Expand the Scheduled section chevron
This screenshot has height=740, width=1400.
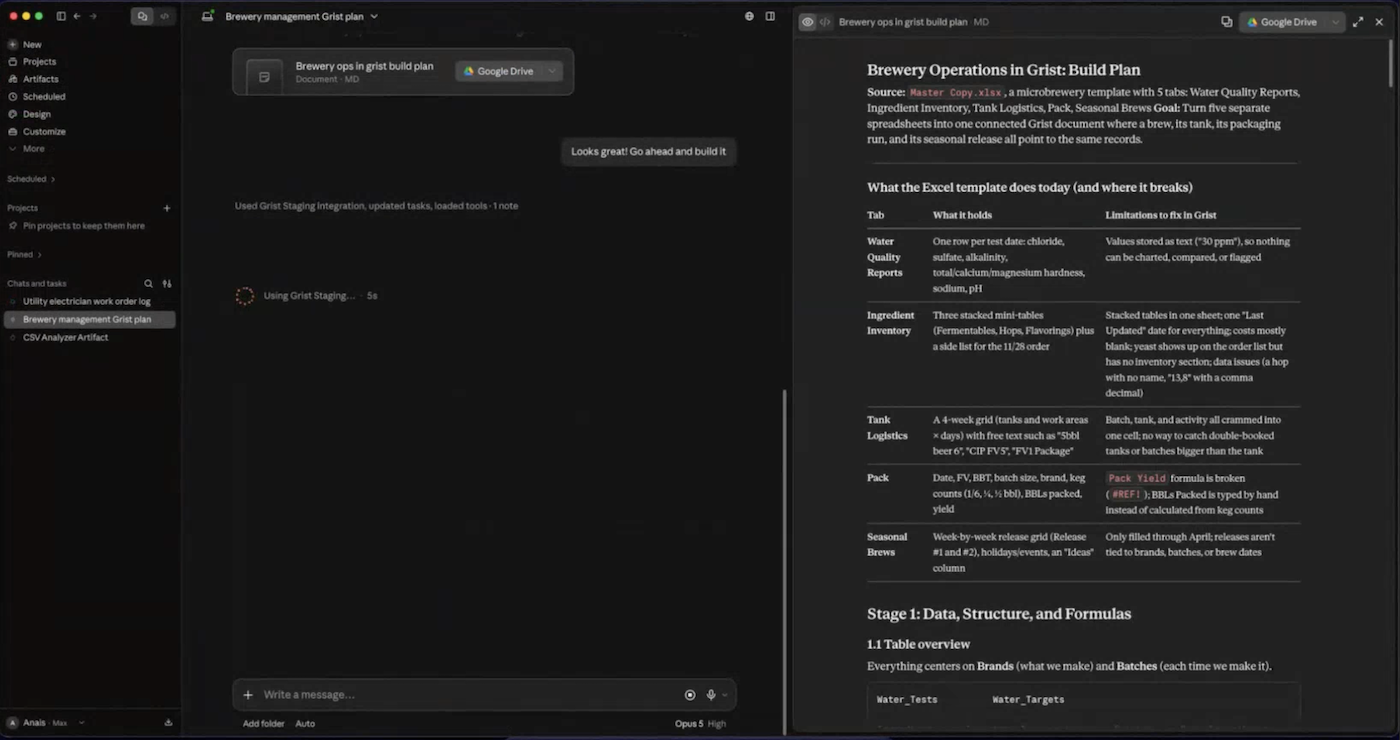tap(53, 179)
